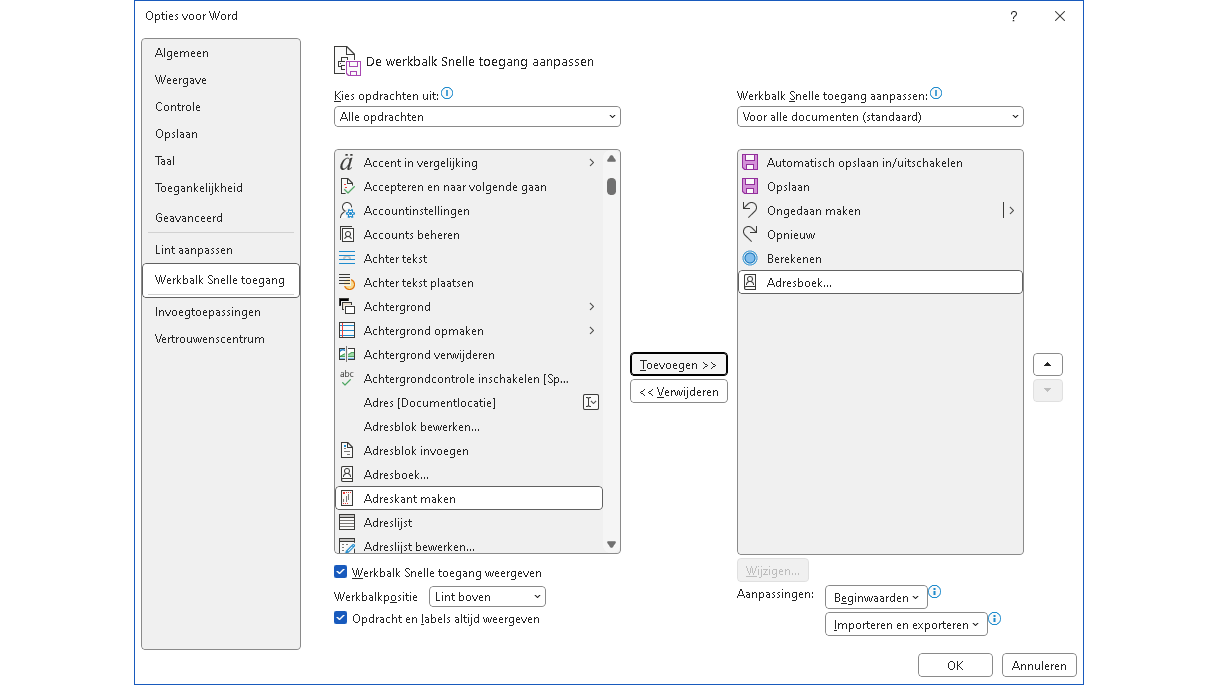Open the Lint aanpassen section
The width and height of the screenshot is (1218, 685).
[194, 250]
